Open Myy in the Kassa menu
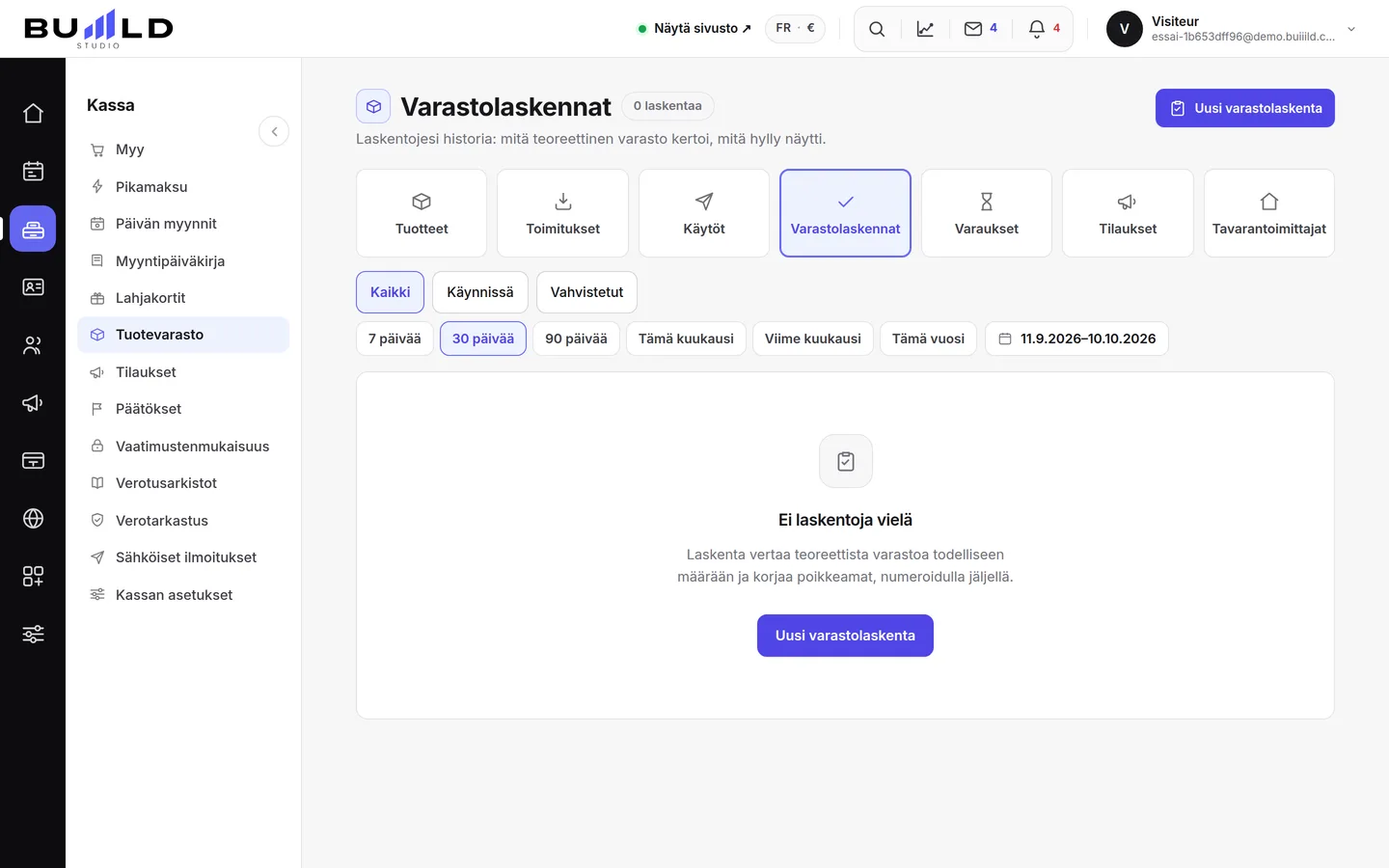Image resolution: width=1389 pixels, height=868 pixels. point(183,149)
